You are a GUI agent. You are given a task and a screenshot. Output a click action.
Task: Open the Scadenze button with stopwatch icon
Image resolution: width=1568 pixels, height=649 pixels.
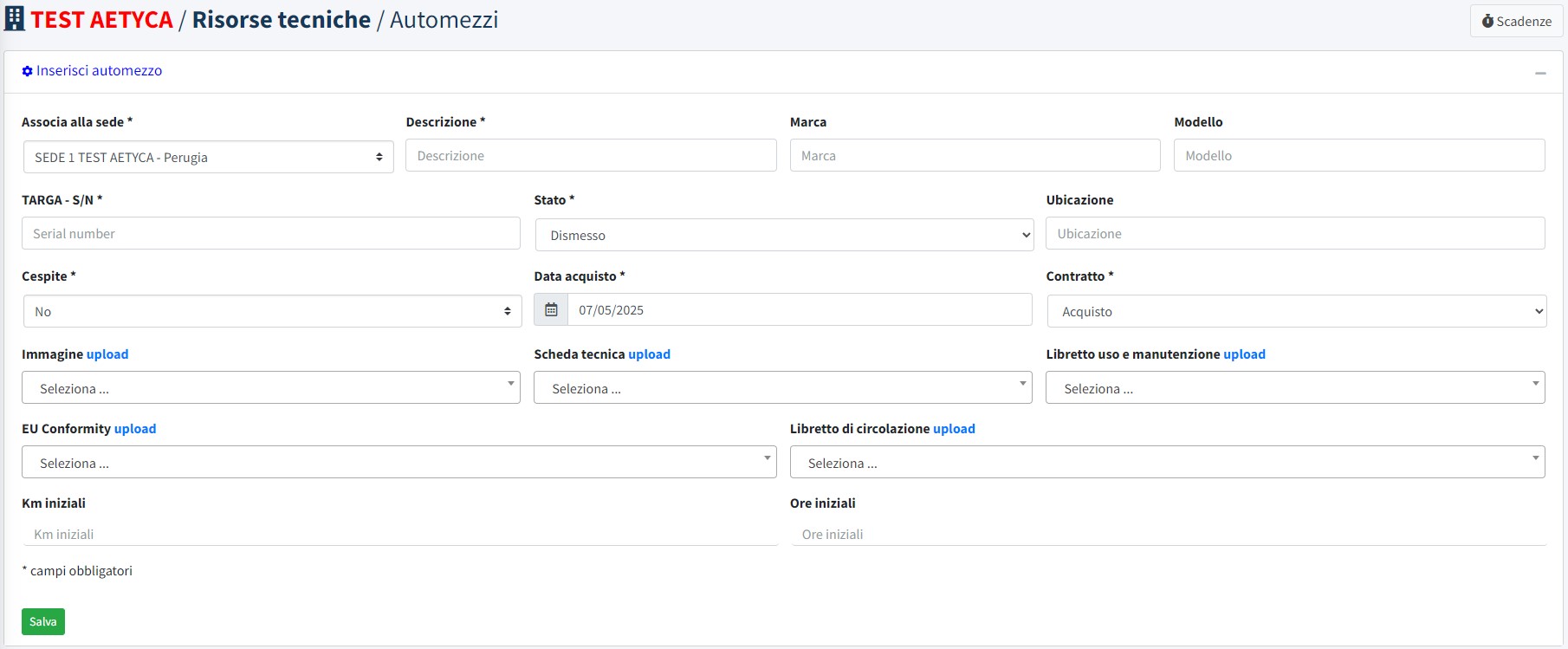pos(1516,21)
